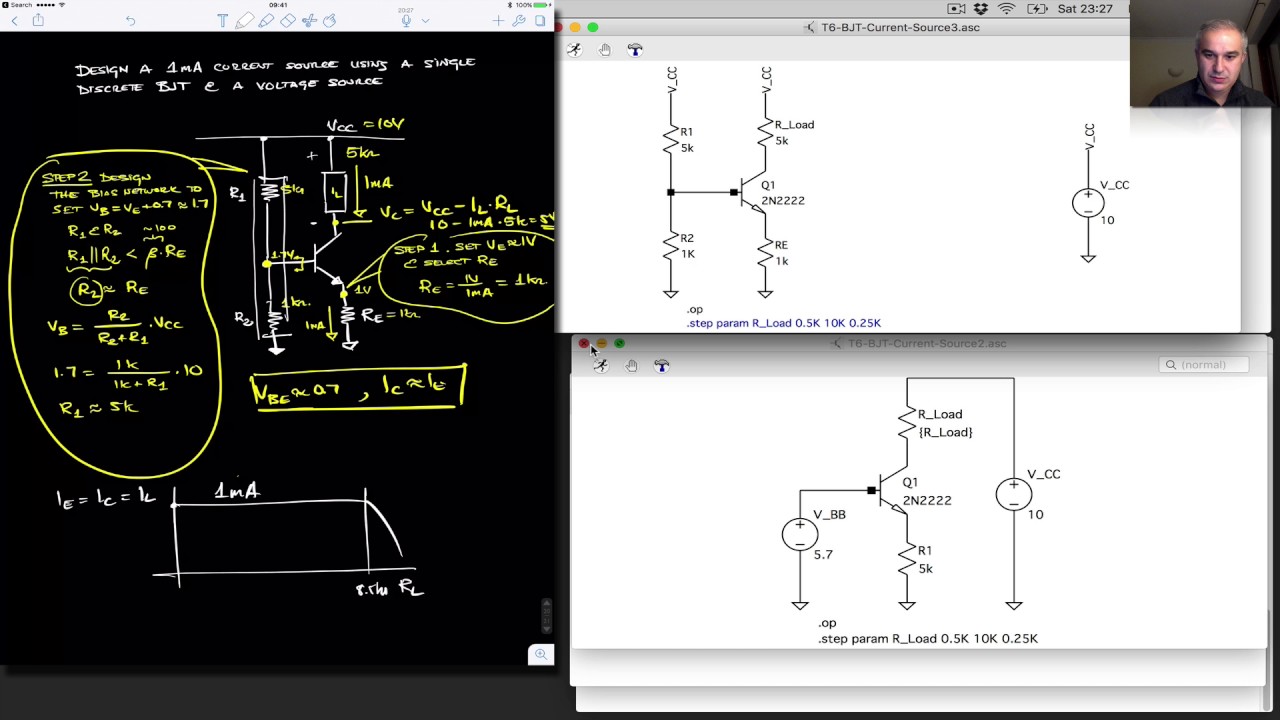The height and width of the screenshot is (720, 1280).
Task: Select resistor R1 5k in Current-Source3 schematic
Action: tap(671, 139)
